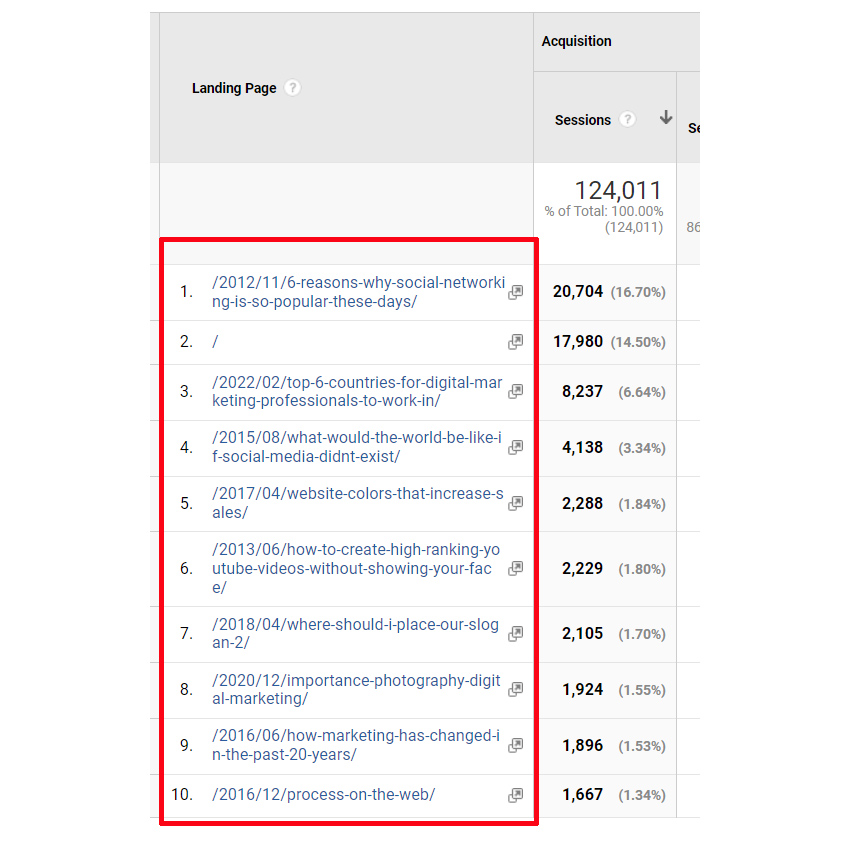Open homepage "/" row external link icon
The height and width of the screenshot is (850, 850).
516,342
